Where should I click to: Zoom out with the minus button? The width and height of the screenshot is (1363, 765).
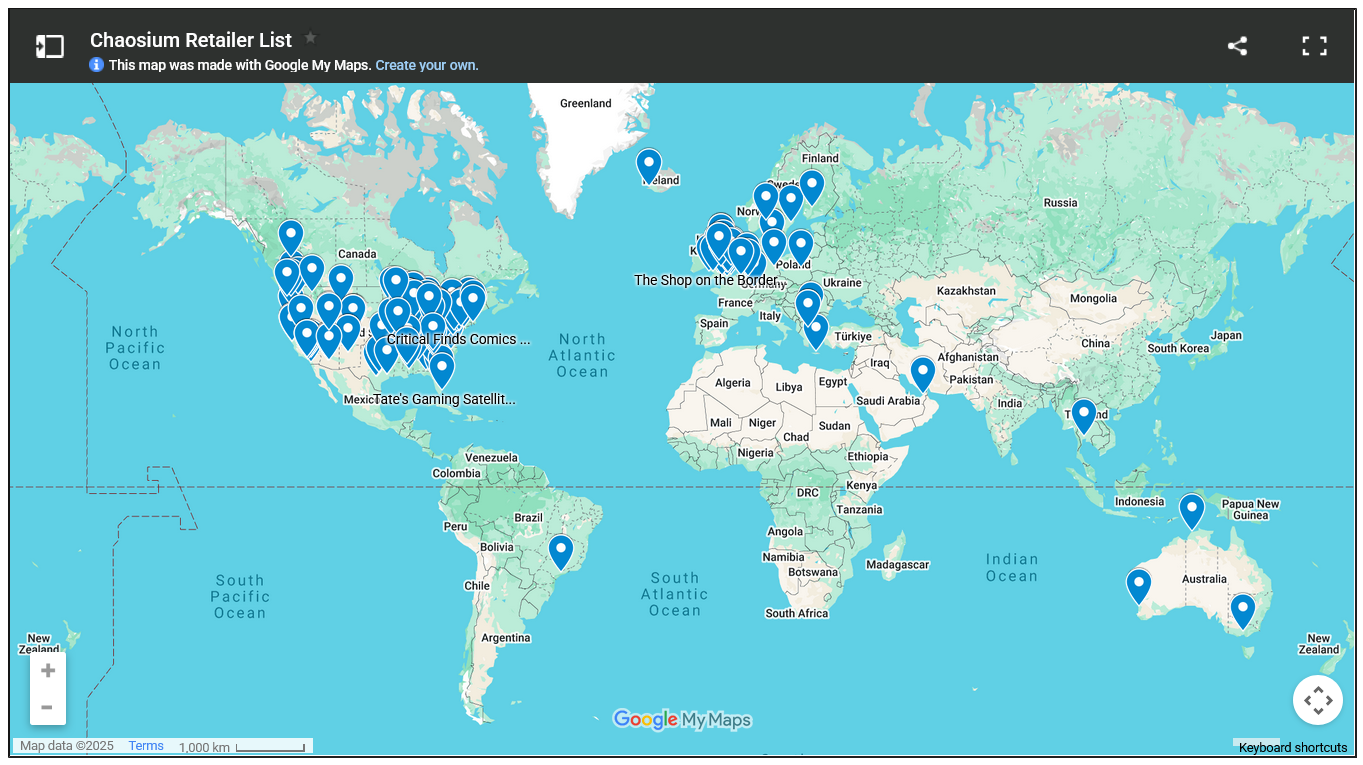[x=47, y=707]
